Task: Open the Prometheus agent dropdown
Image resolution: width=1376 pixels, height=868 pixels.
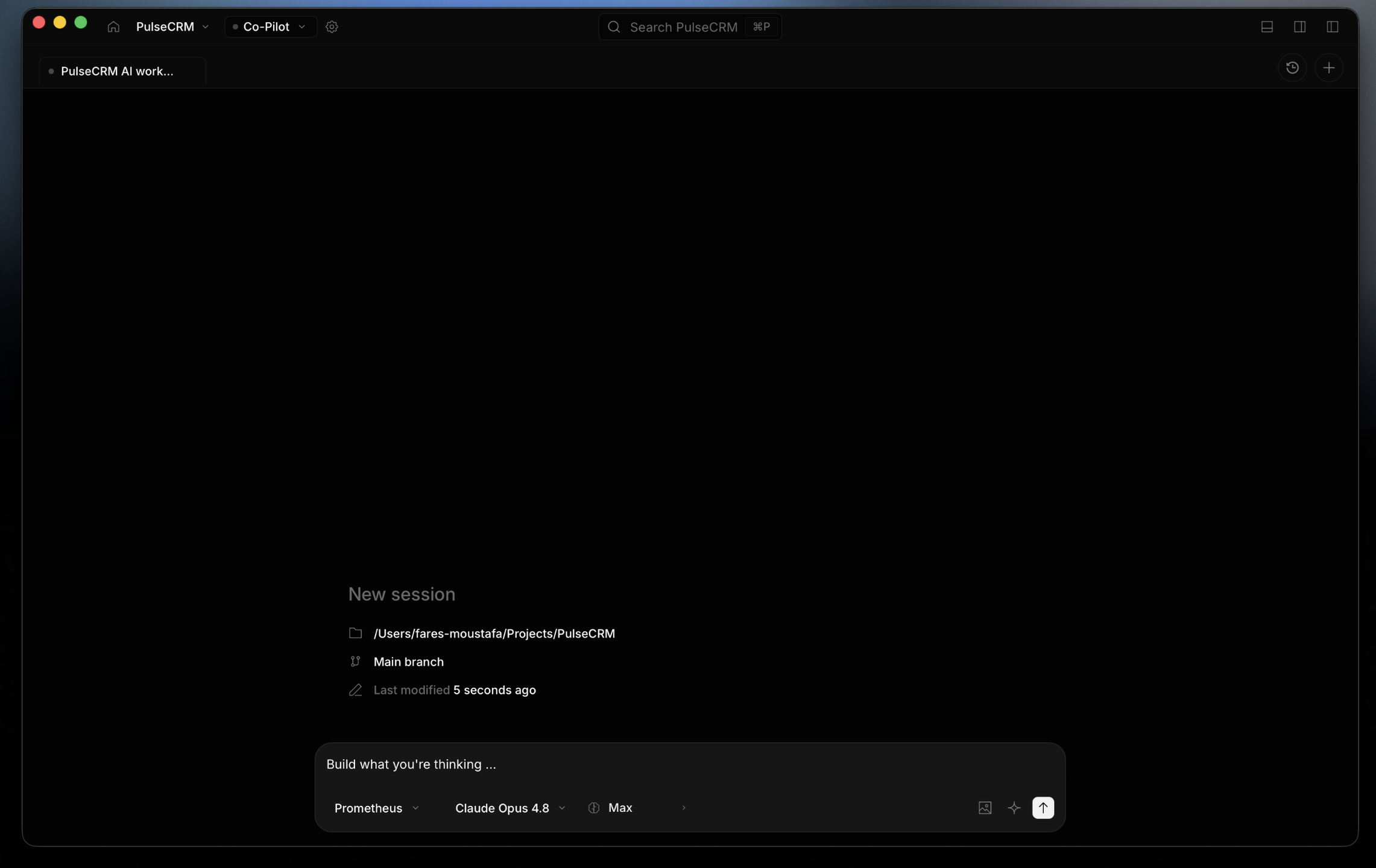Action: [377, 808]
